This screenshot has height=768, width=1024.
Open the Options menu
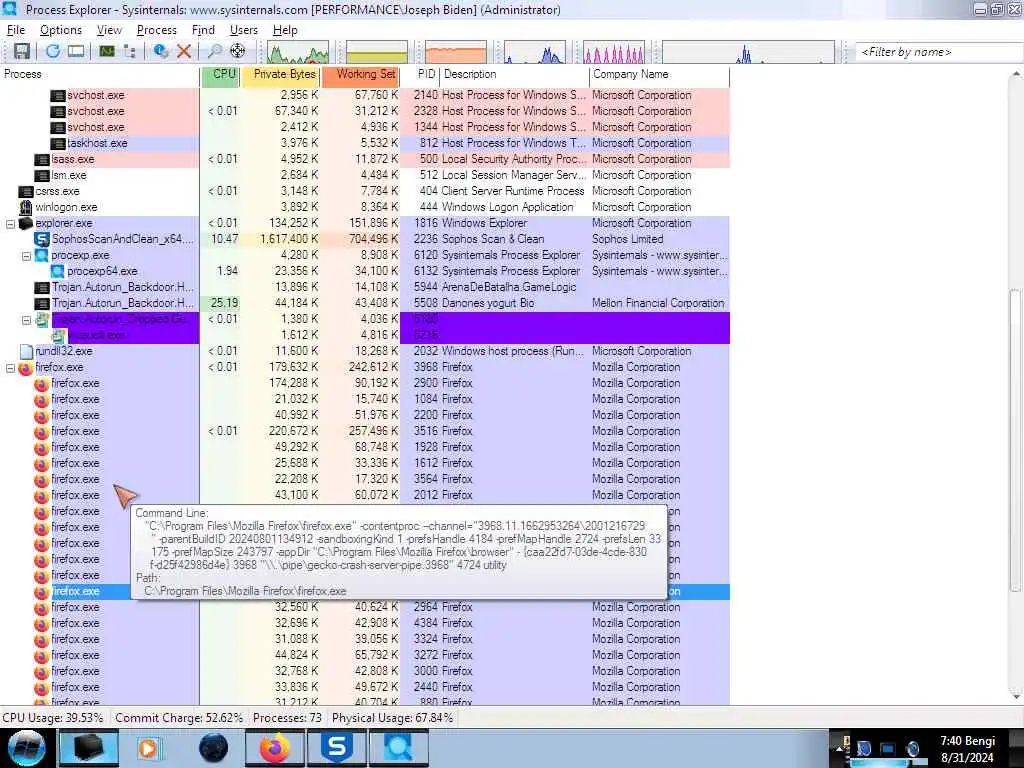[x=61, y=30]
